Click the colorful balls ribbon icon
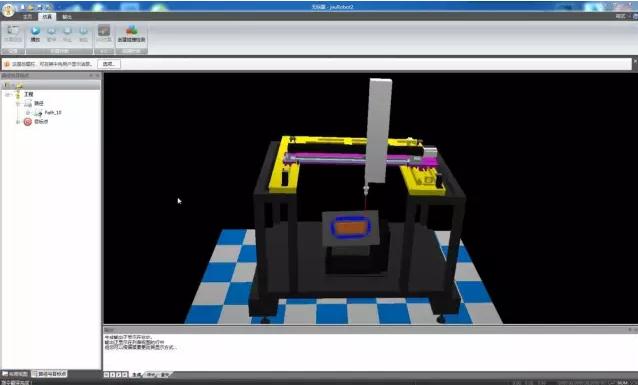 coord(131,30)
